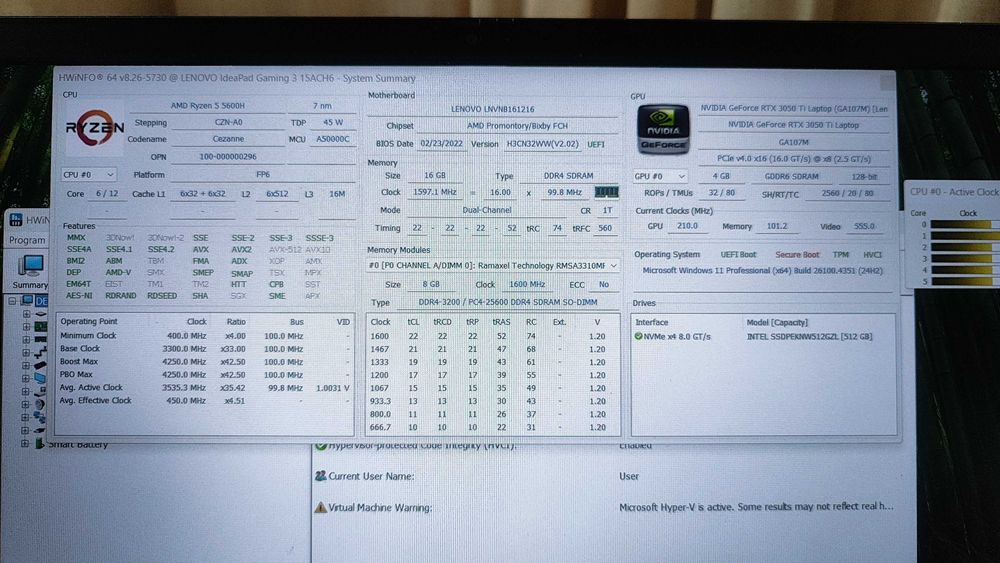The height and width of the screenshot is (563, 1000).
Task: Expand the audio tree node
Action: 26,404
